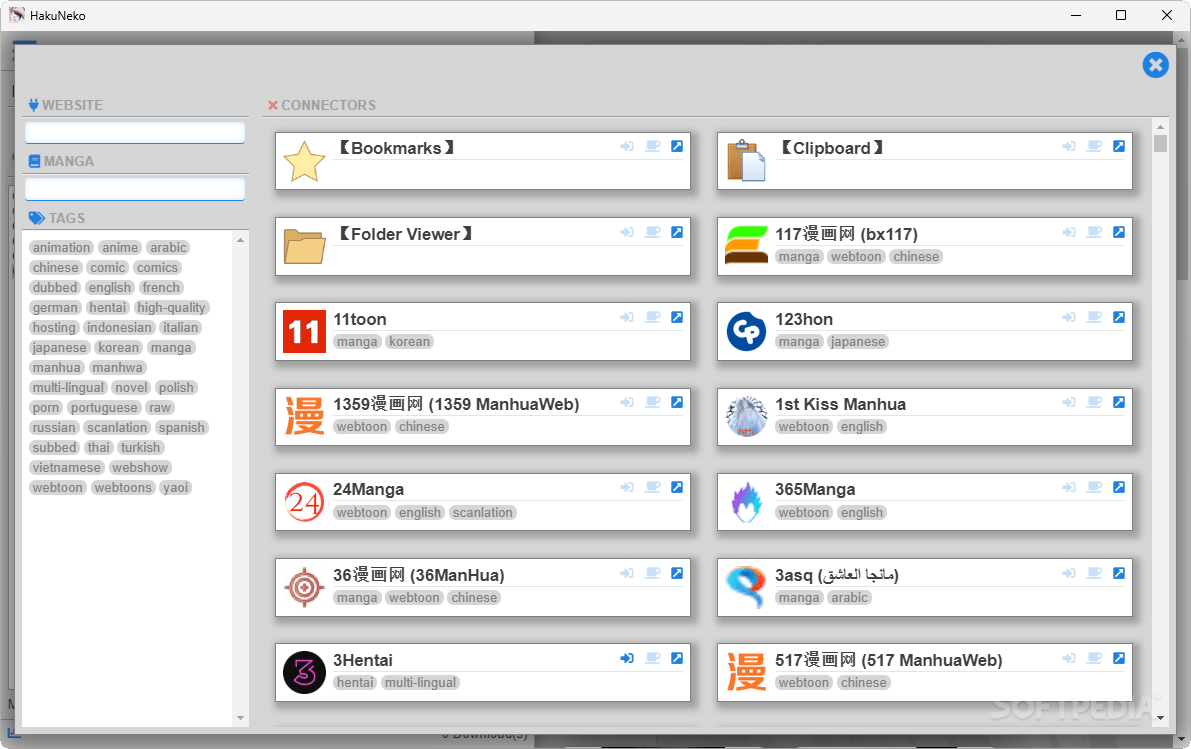Click the Manga filter input field
The width and height of the screenshot is (1191, 749).
coord(134,189)
